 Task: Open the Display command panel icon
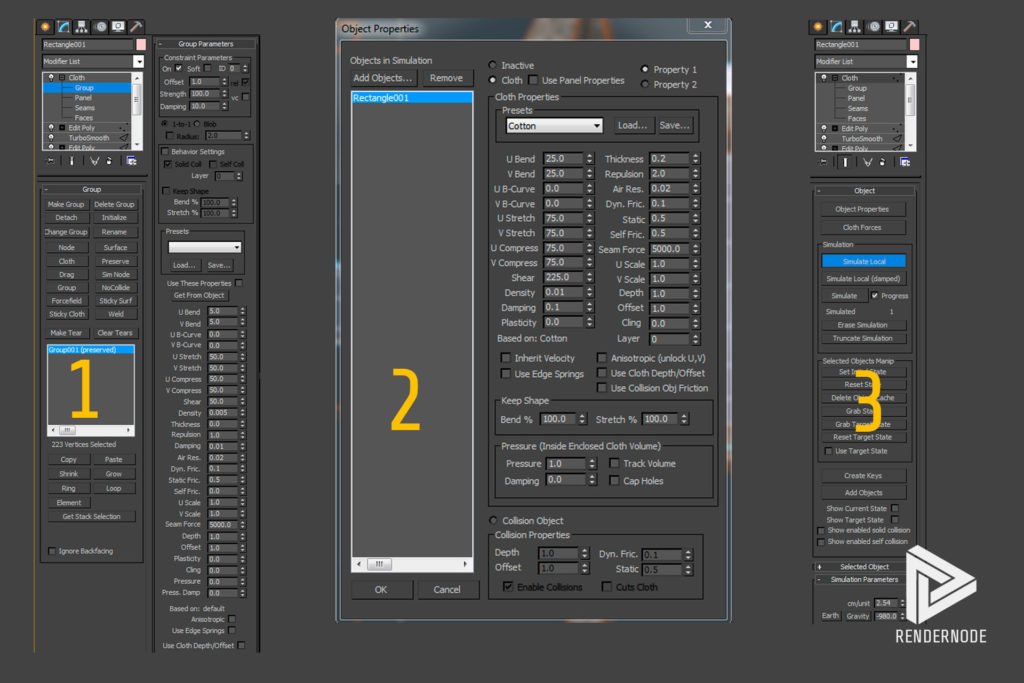click(x=117, y=27)
